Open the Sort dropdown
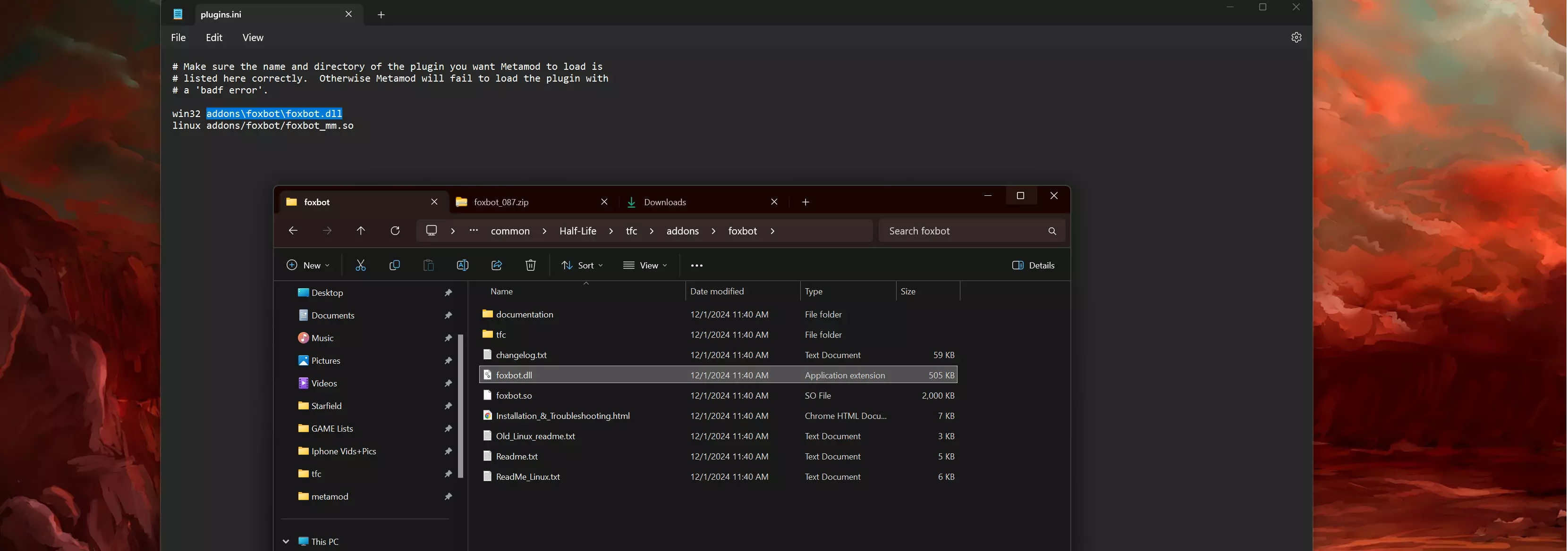The width and height of the screenshot is (1568, 551). click(x=582, y=265)
